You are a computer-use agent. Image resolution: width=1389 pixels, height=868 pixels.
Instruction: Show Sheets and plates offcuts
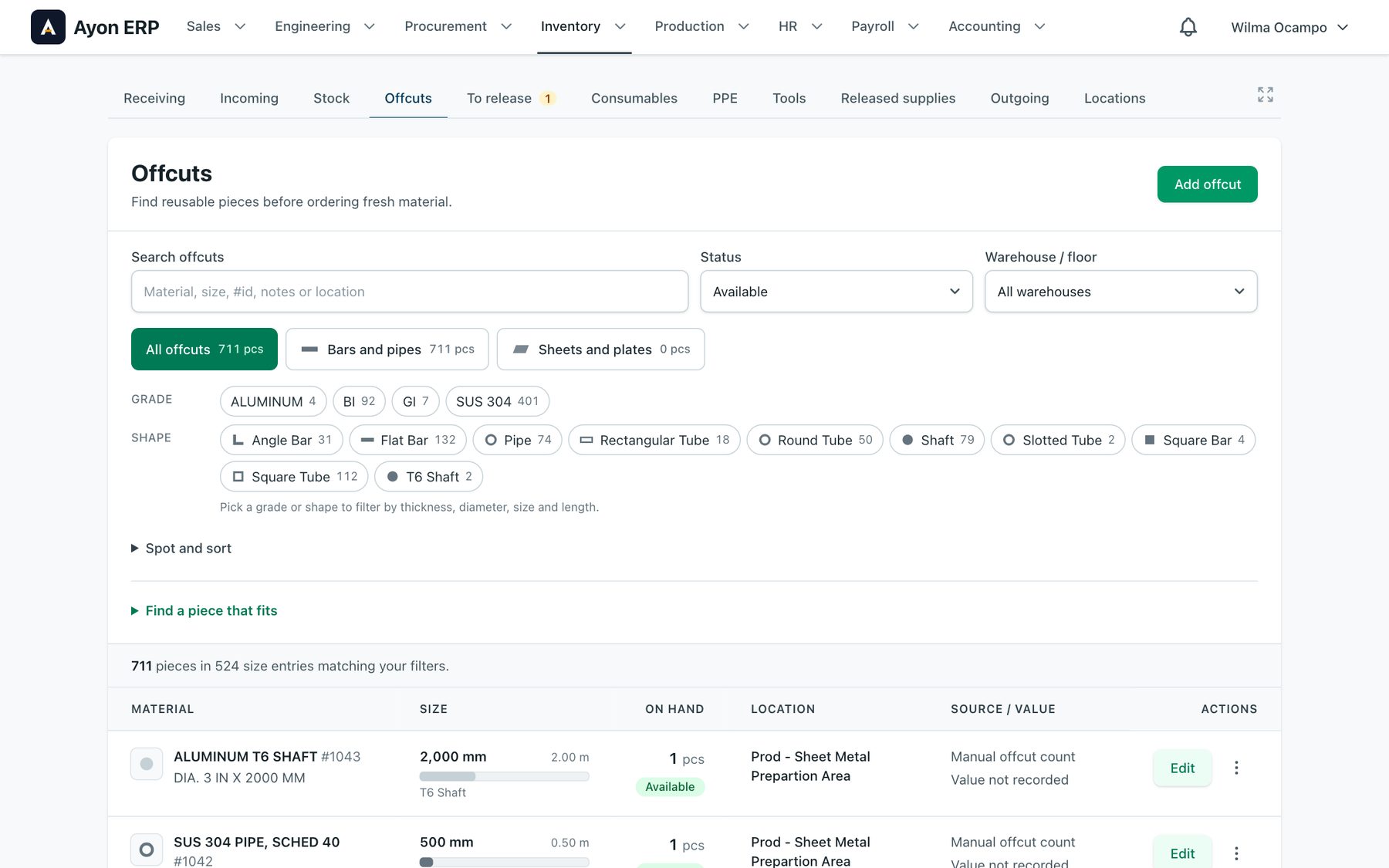[x=601, y=350]
